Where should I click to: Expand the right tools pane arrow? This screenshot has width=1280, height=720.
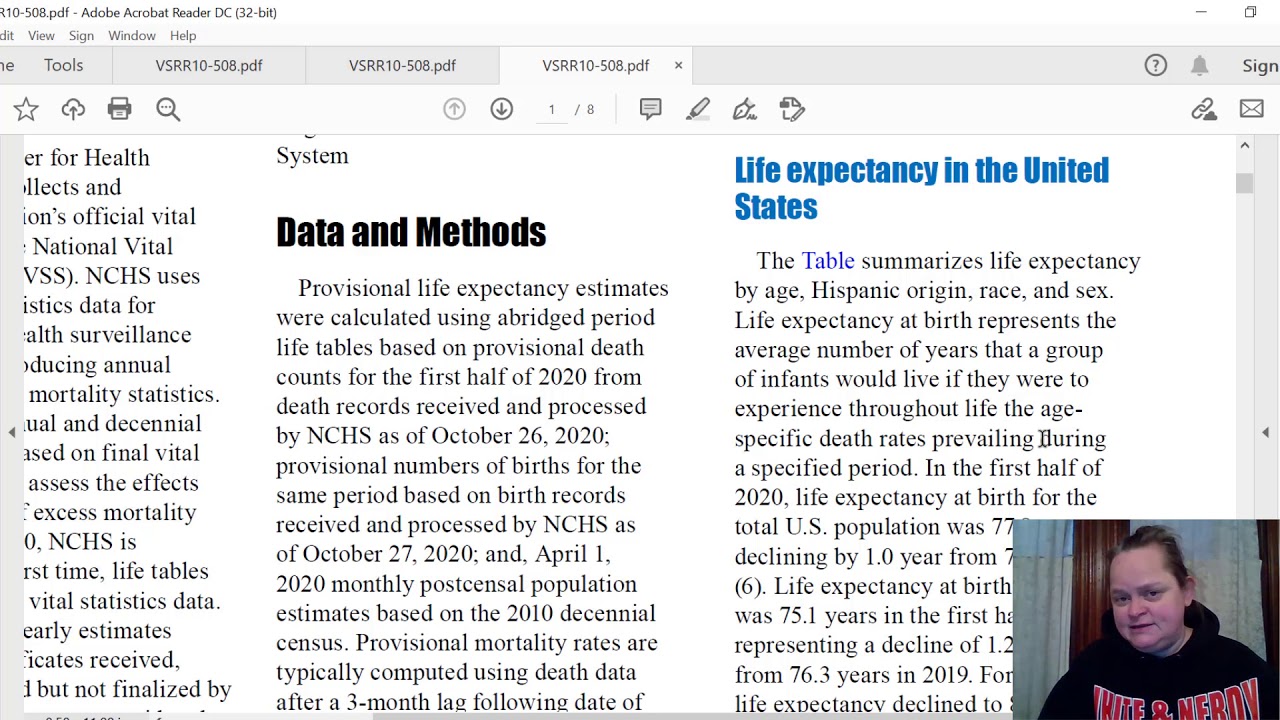point(1265,432)
